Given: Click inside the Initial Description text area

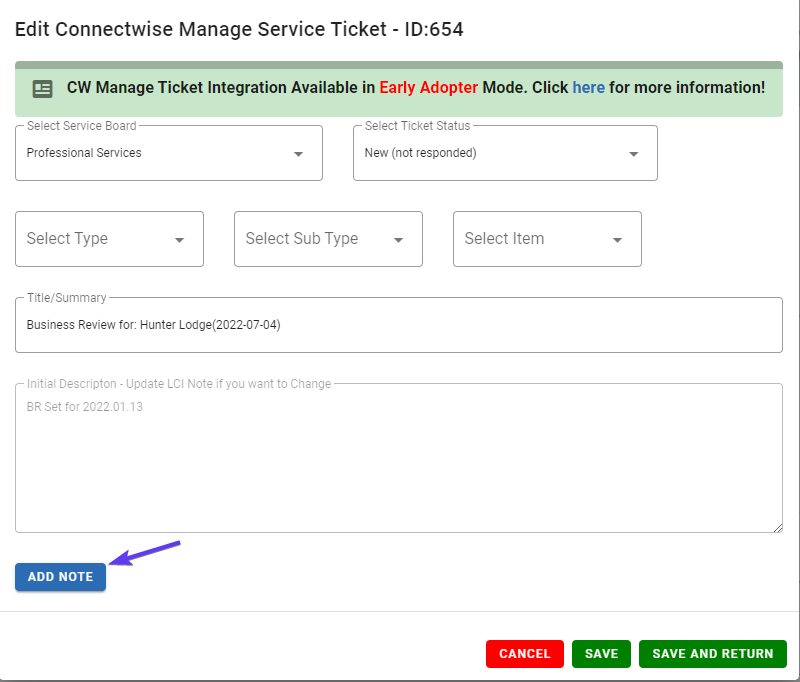Looking at the screenshot, I should coord(399,458).
